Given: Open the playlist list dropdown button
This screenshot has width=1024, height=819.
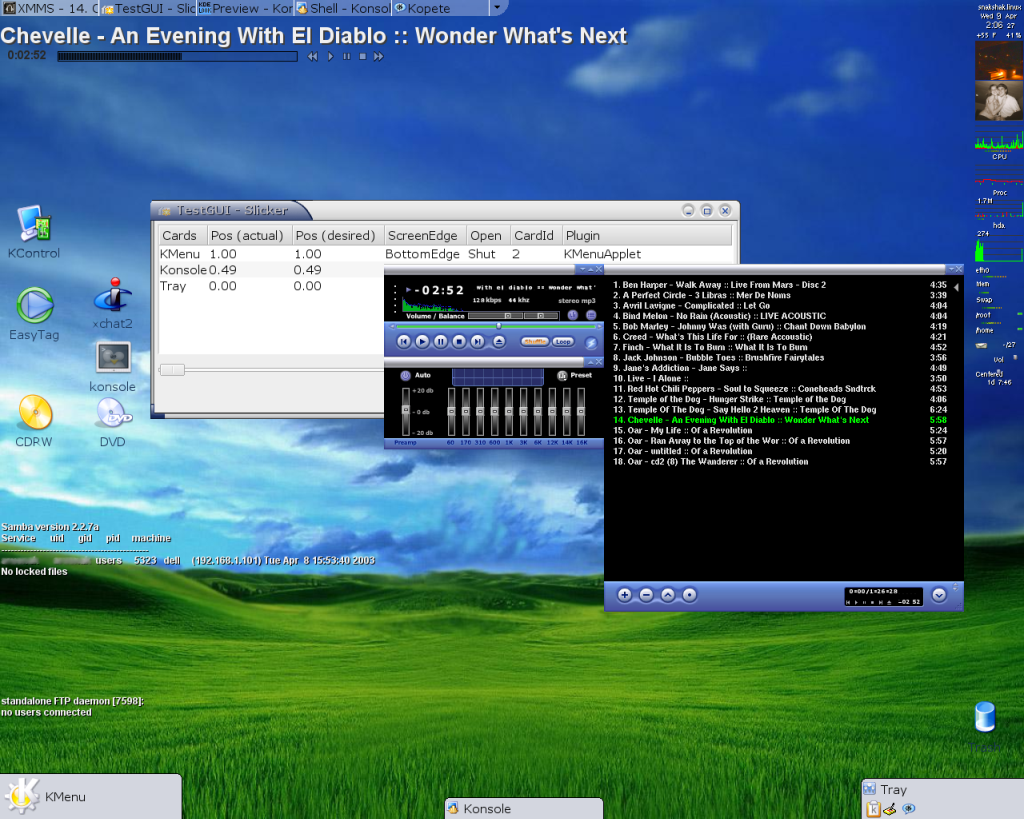Looking at the screenshot, I should pos(938,595).
